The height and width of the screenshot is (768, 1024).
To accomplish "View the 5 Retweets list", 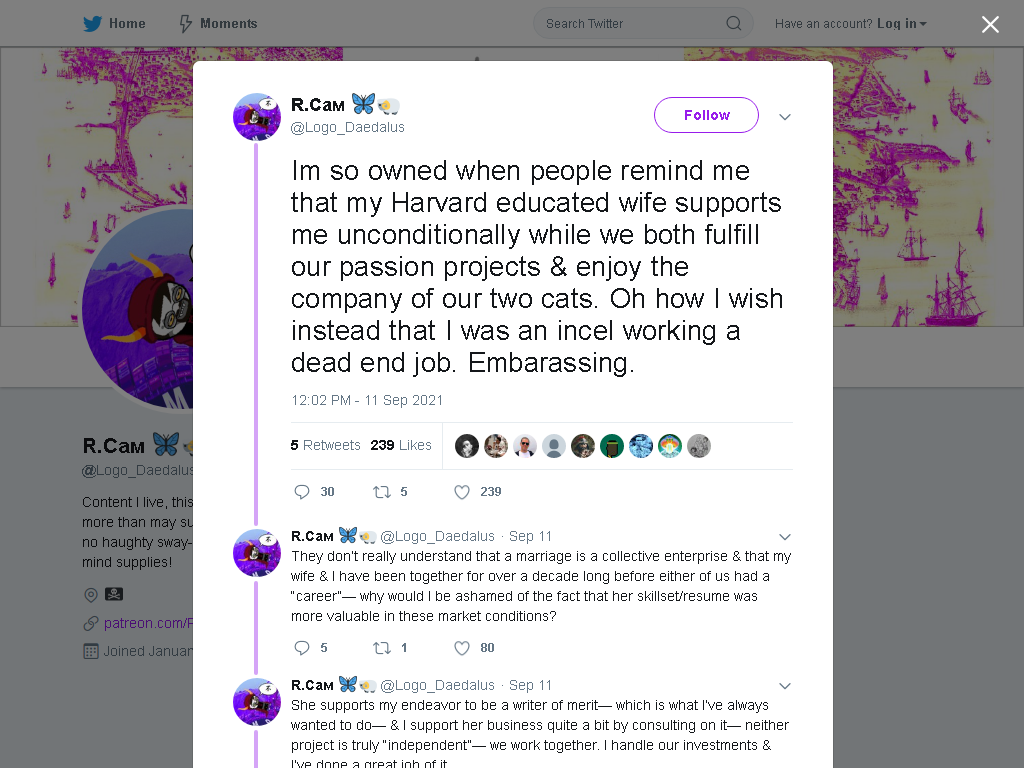I will (x=325, y=445).
